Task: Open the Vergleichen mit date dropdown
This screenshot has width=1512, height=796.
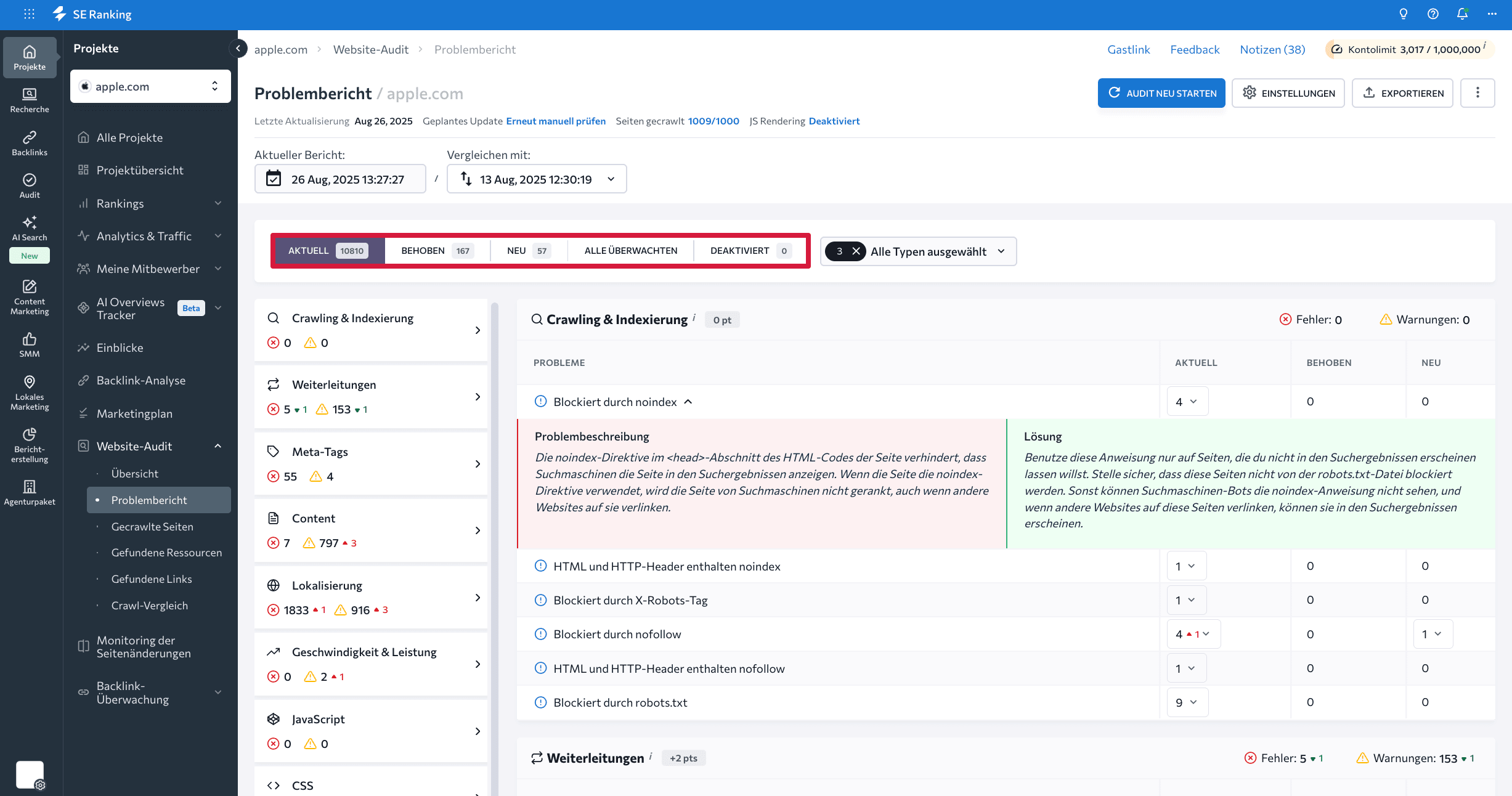Action: tap(536, 179)
